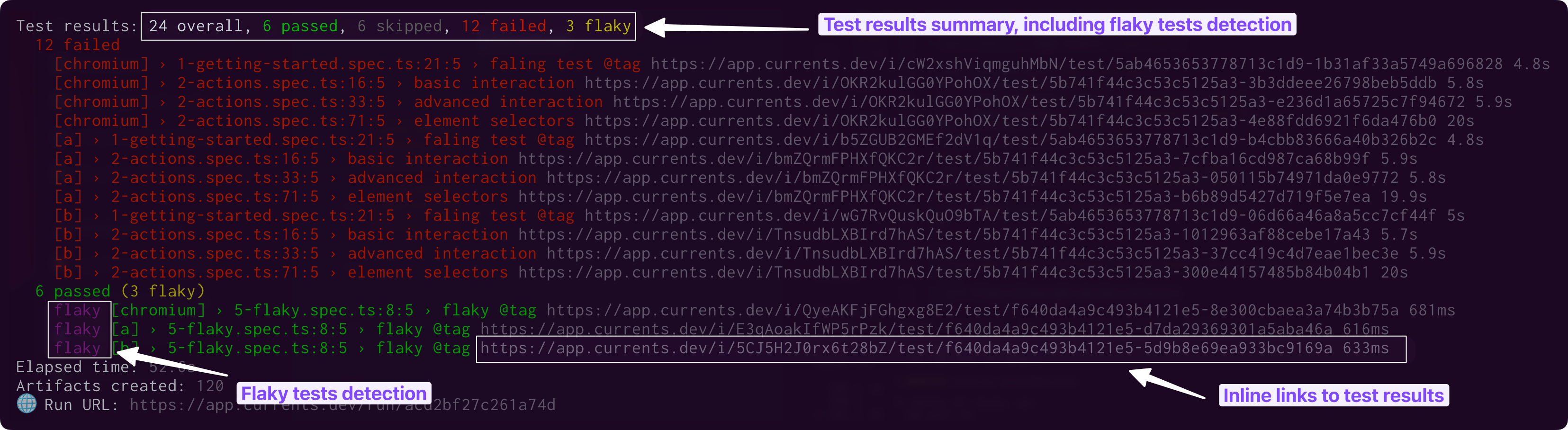Click the globe icon beside Run URL

pyautogui.click(x=26, y=404)
